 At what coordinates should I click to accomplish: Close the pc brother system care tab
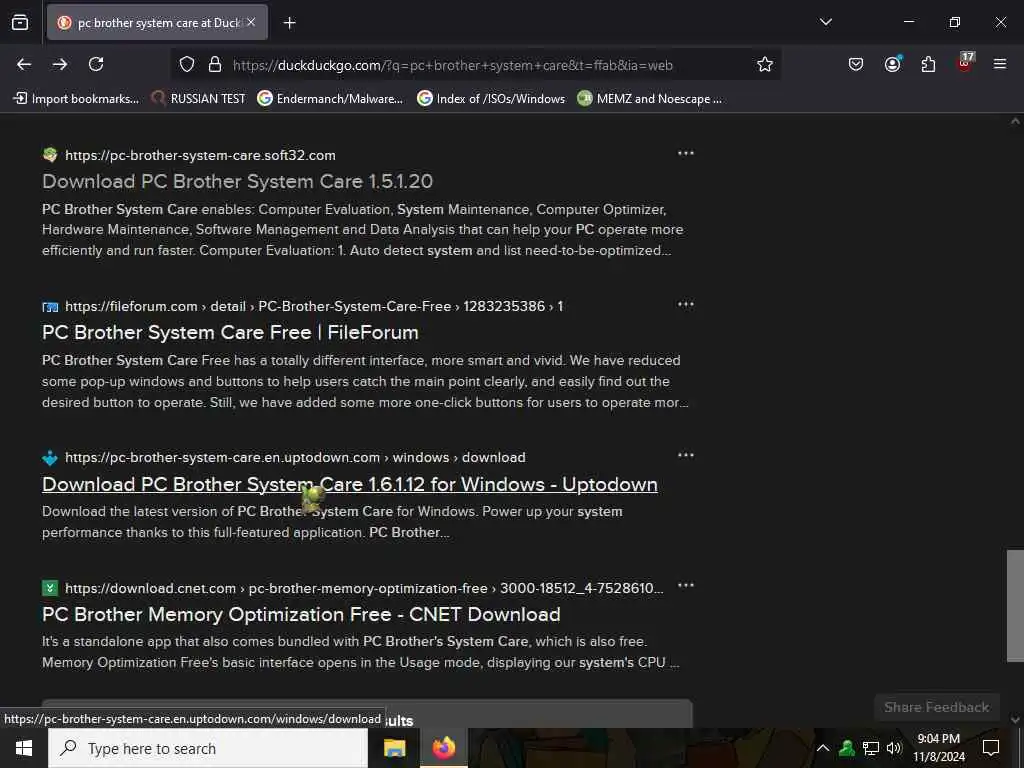click(251, 22)
